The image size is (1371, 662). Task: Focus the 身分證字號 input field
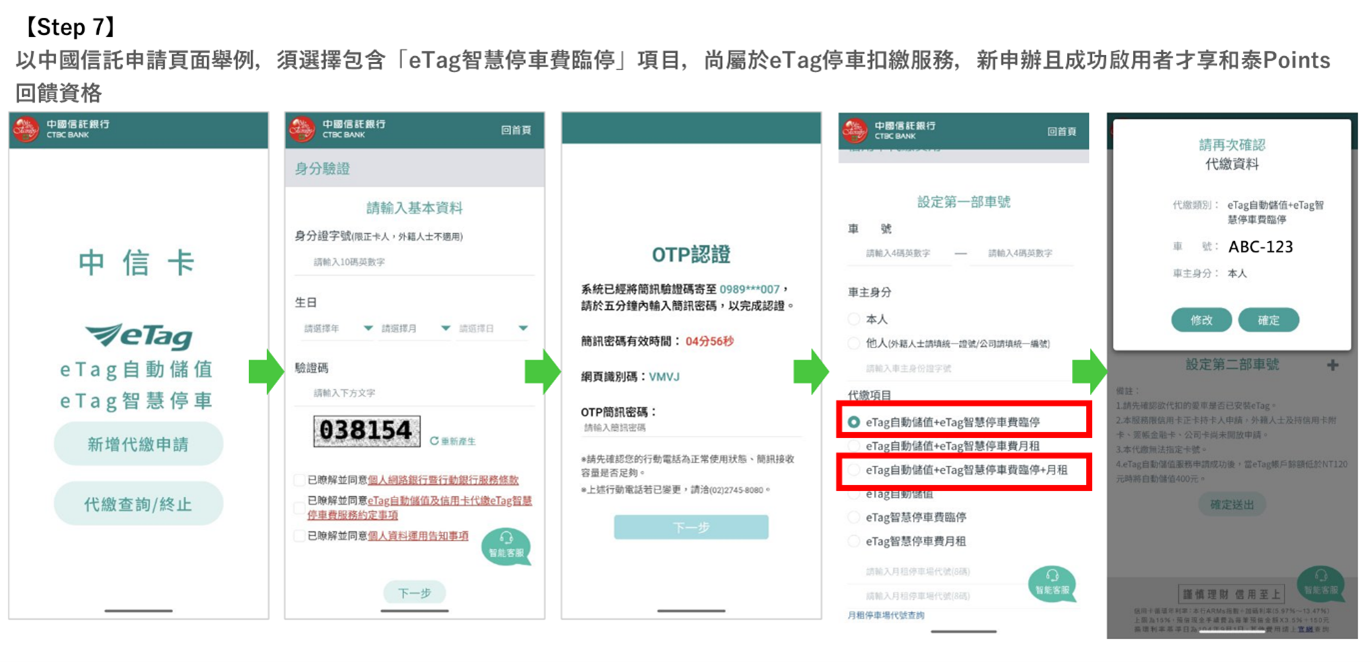coord(414,262)
